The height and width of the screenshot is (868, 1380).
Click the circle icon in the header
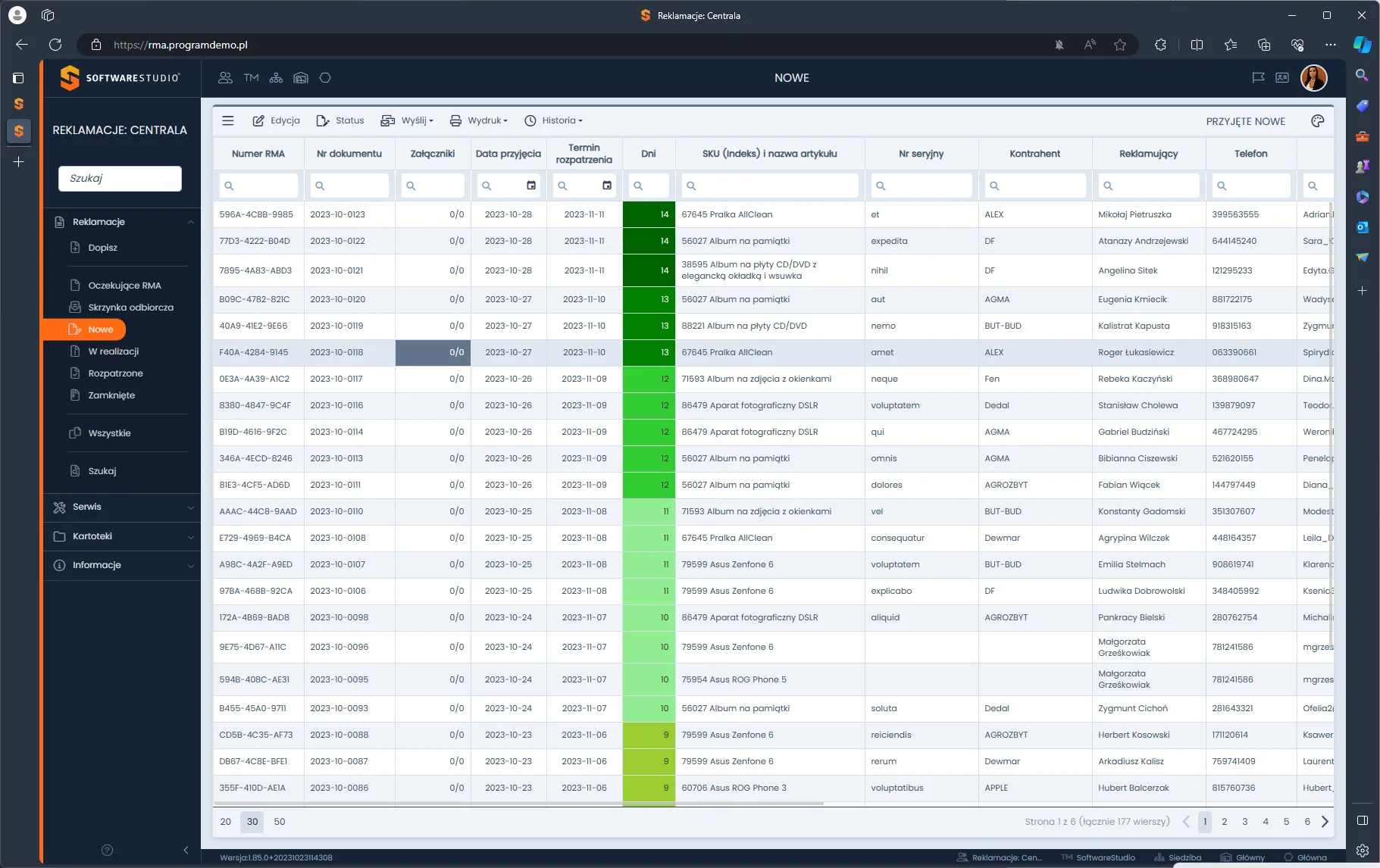click(325, 78)
